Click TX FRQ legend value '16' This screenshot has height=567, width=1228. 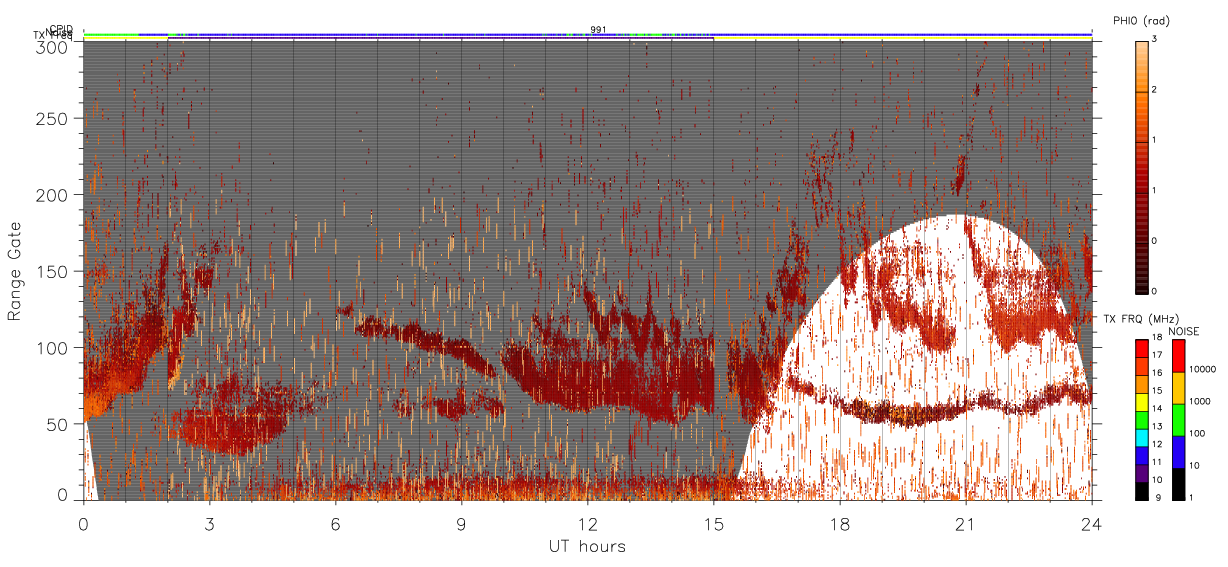[1158, 372]
